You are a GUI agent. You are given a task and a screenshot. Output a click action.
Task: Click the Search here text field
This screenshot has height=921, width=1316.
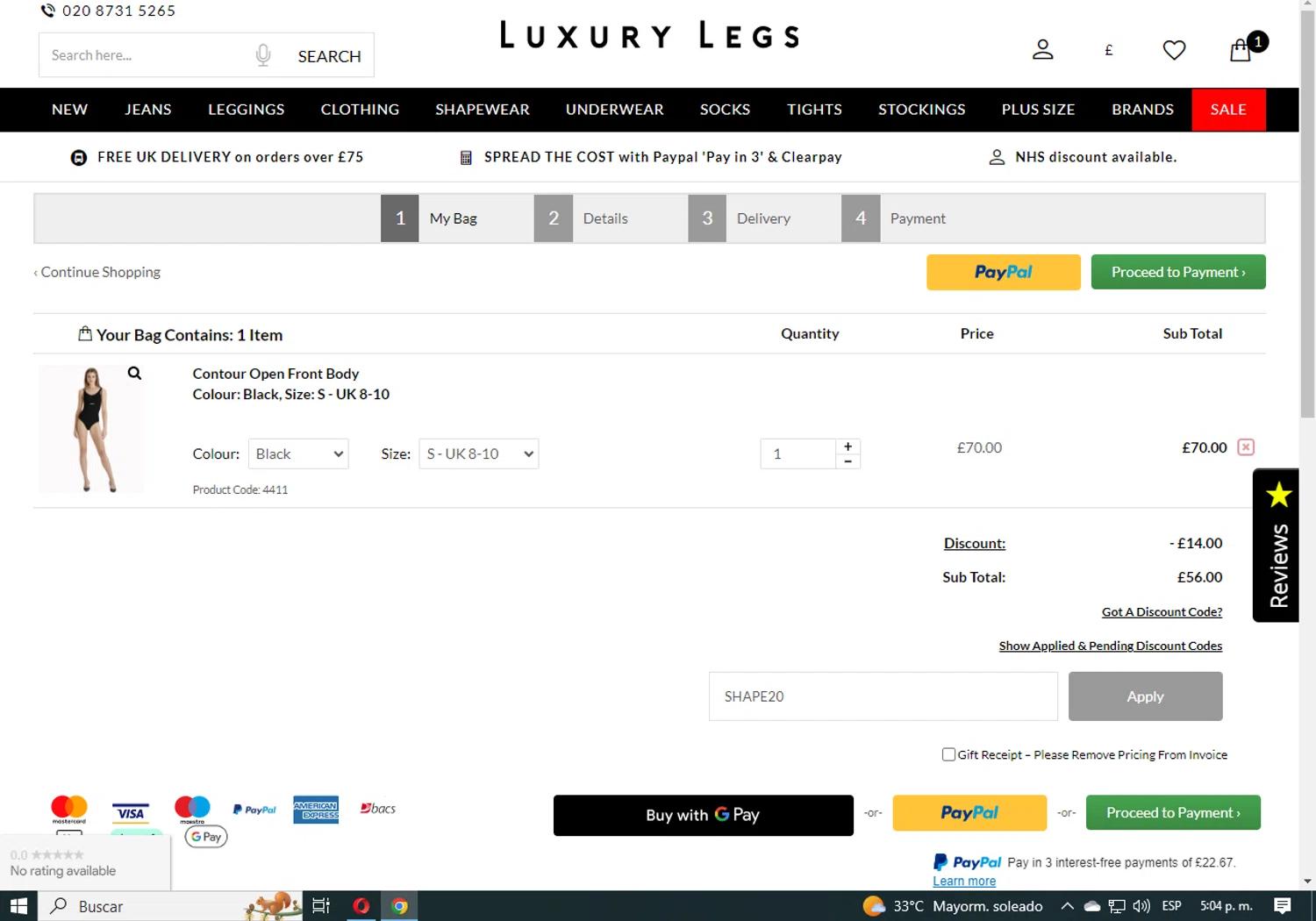(145, 55)
